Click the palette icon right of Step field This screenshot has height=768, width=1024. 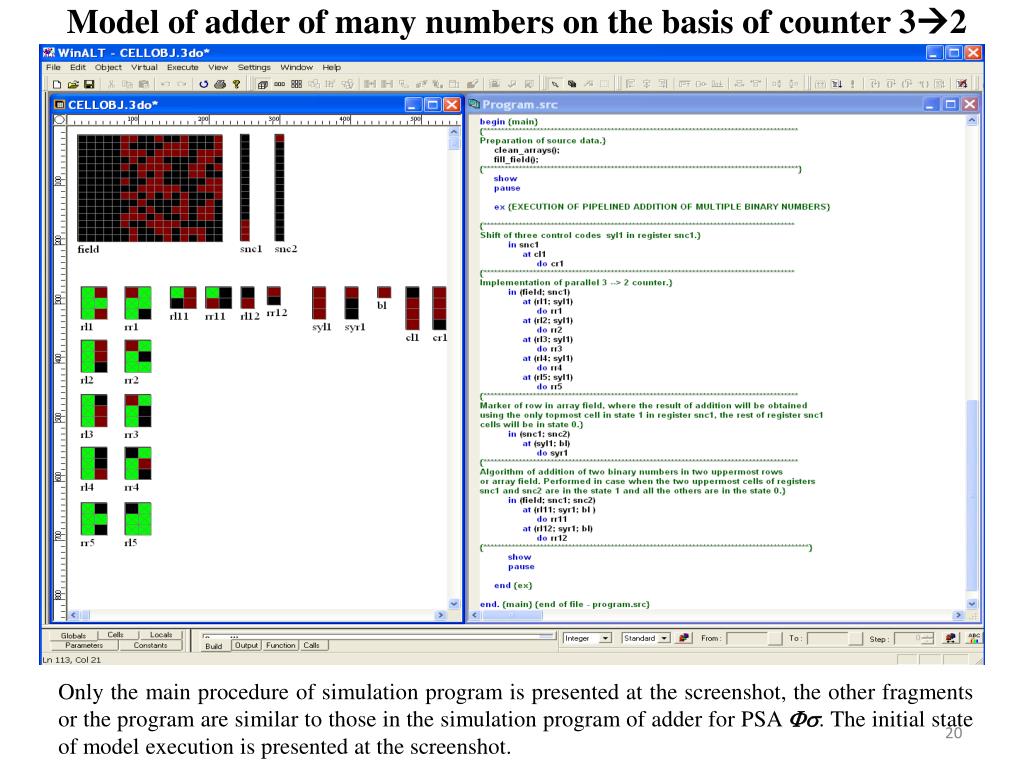pyautogui.click(x=951, y=638)
